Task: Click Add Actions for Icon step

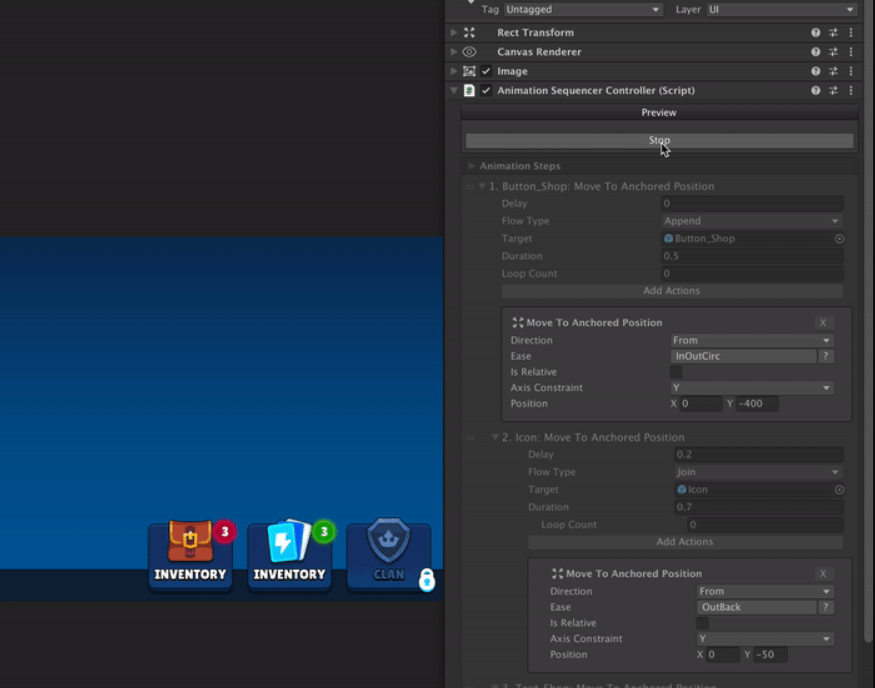Action: pos(685,542)
